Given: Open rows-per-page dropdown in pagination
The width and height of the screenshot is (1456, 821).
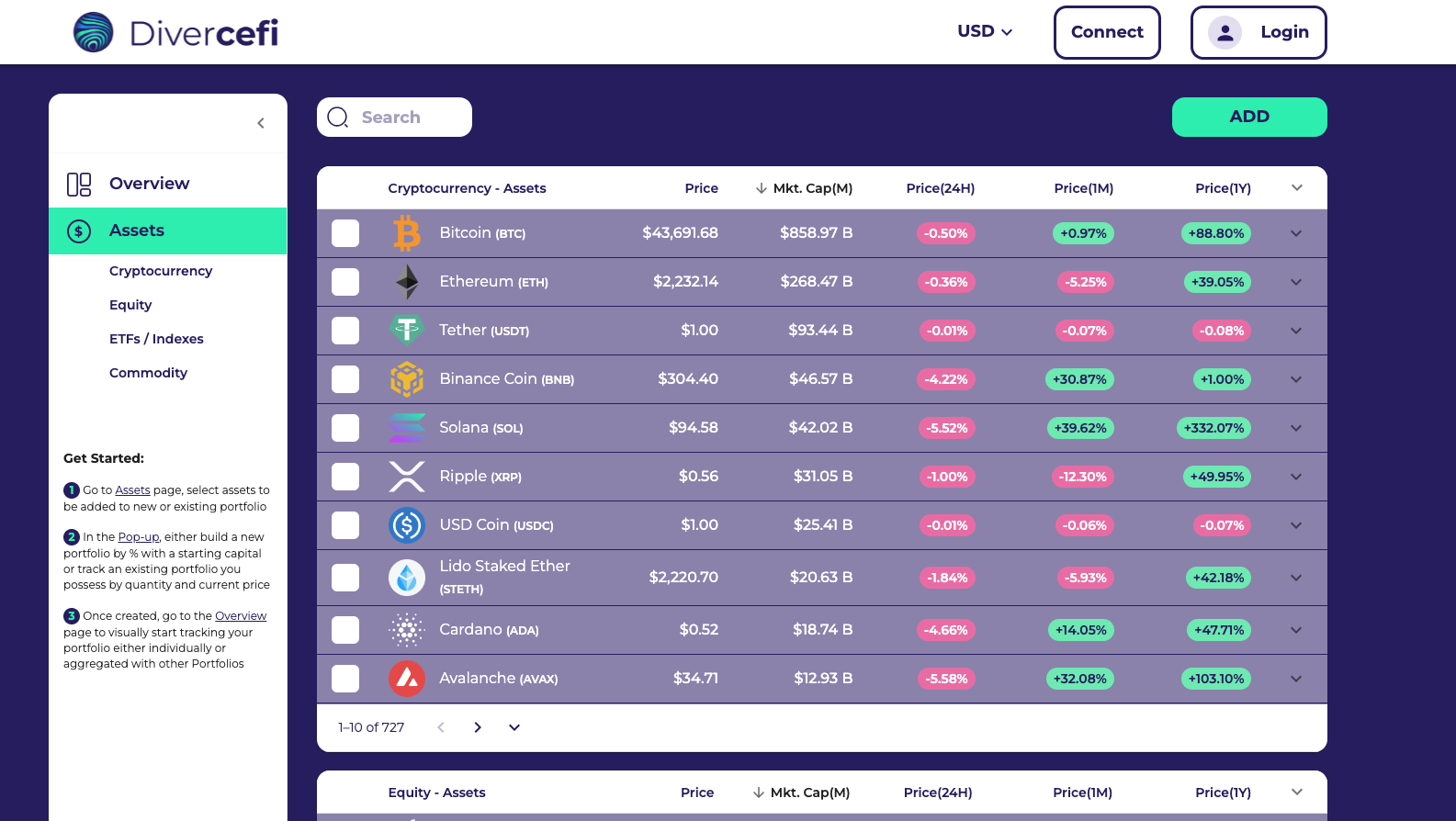Looking at the screenshot, I should tap(514, 727).
